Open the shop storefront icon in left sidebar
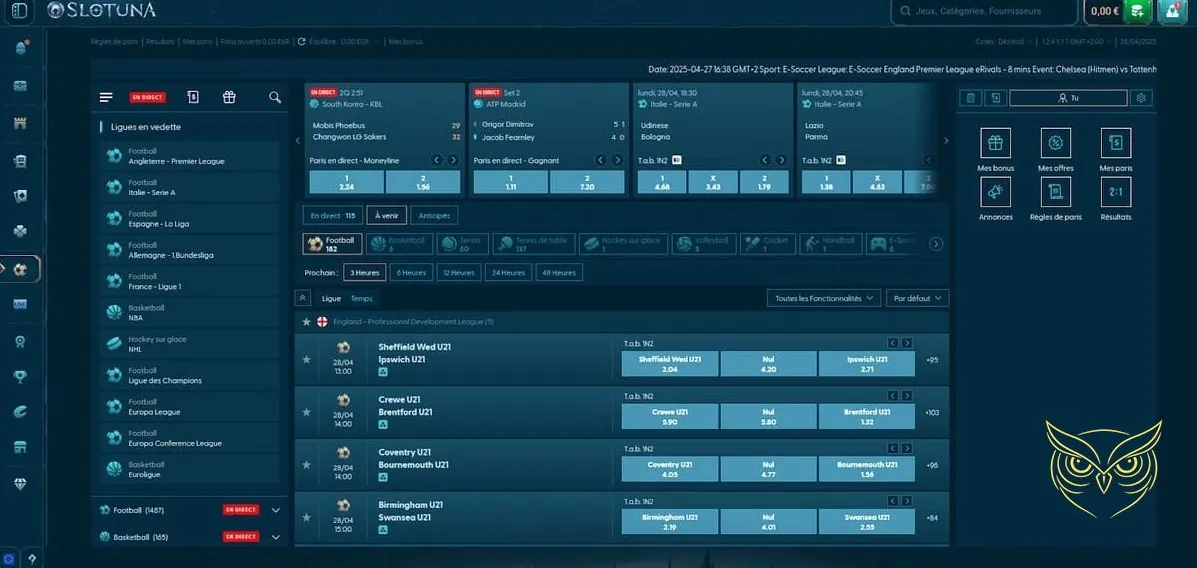The width and height of the screenshot is (1197, 568). click(21, 447)
